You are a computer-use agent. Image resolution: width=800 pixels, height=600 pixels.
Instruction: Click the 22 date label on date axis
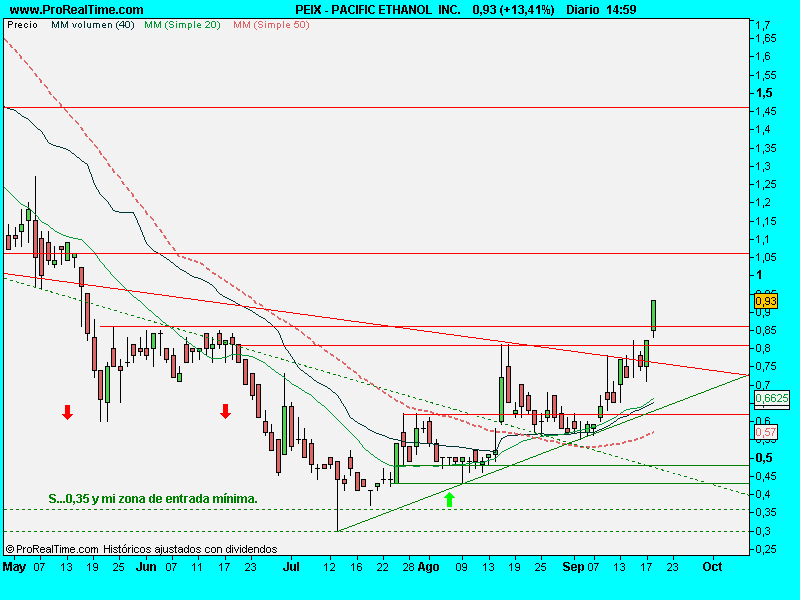pyautogui.click(x=382, y=567)
